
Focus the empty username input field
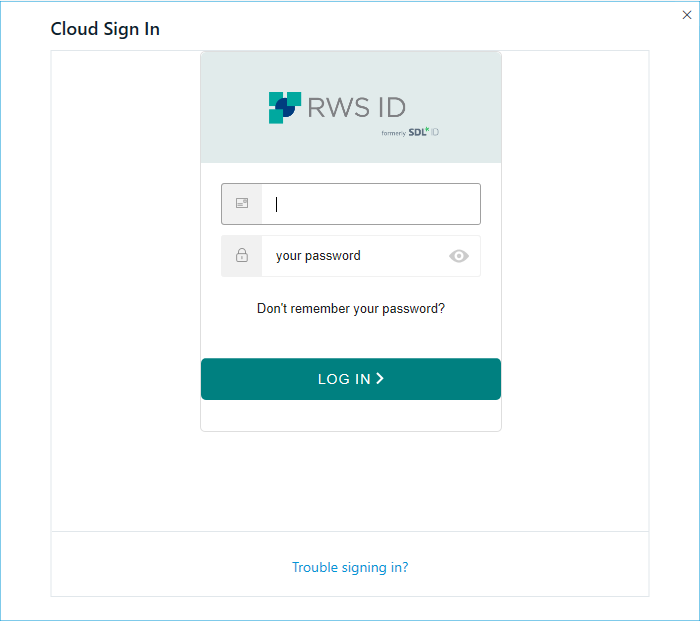click(x=351, y=204)
